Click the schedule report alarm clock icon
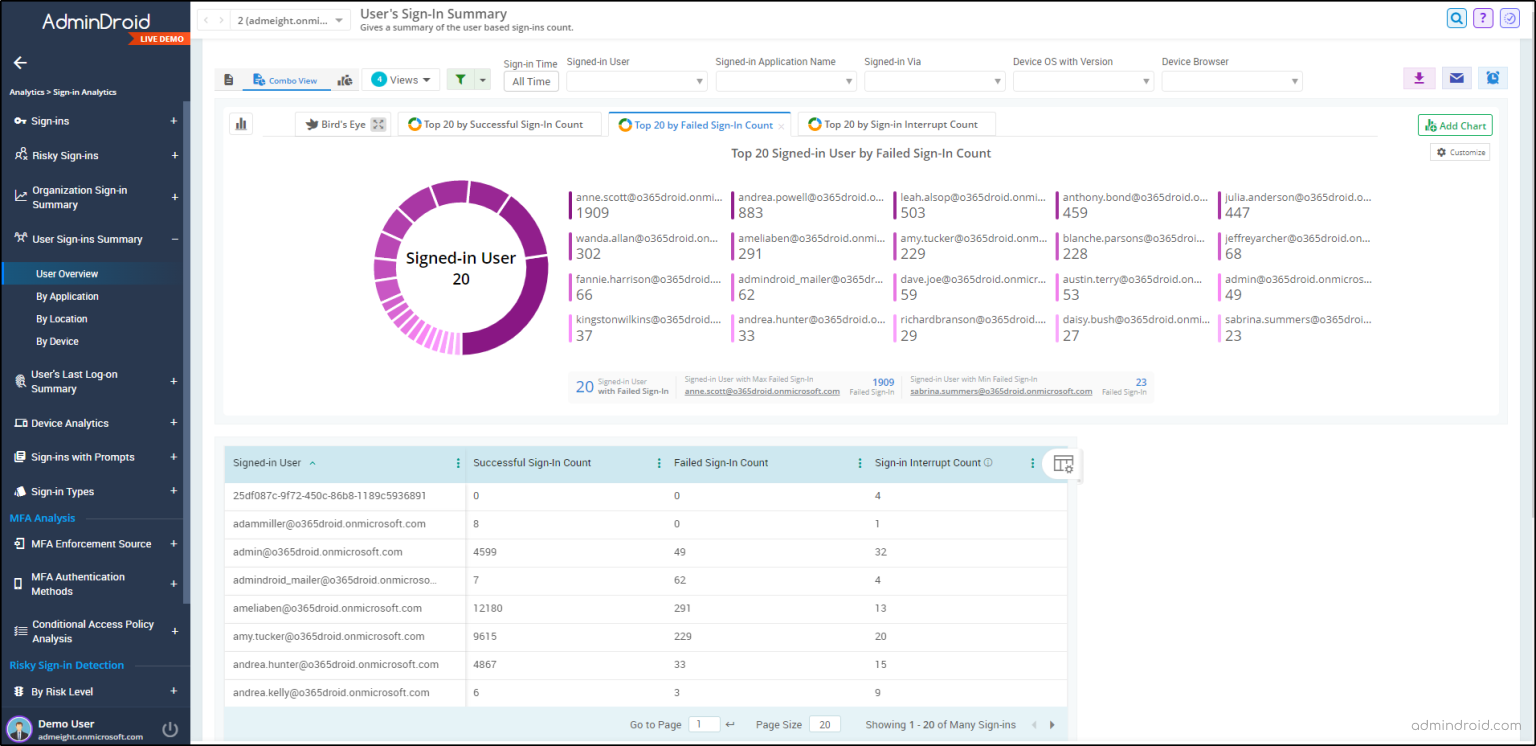The height and width of the screenshot is (746, 1536). pos(1492,77)
